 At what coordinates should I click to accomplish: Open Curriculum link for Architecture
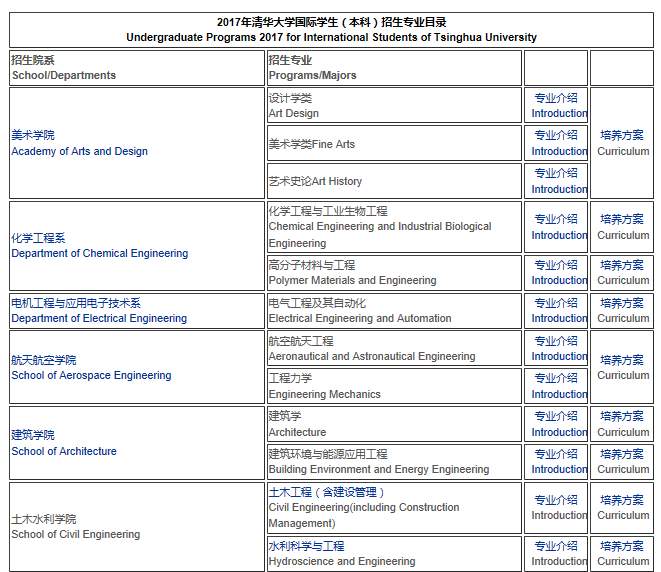[x=622, y=424]
